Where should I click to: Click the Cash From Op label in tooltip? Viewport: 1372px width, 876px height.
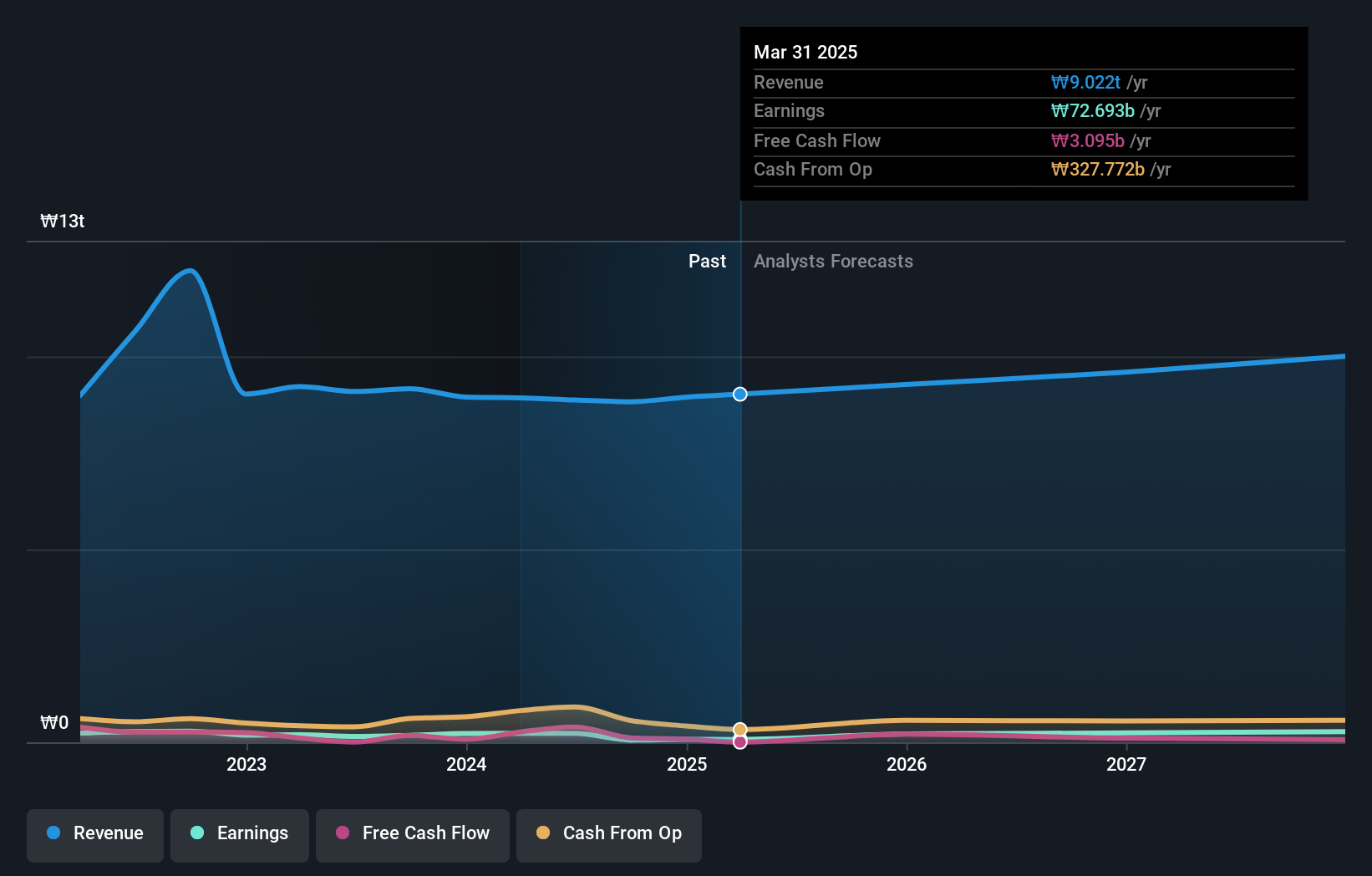(812, 169)
